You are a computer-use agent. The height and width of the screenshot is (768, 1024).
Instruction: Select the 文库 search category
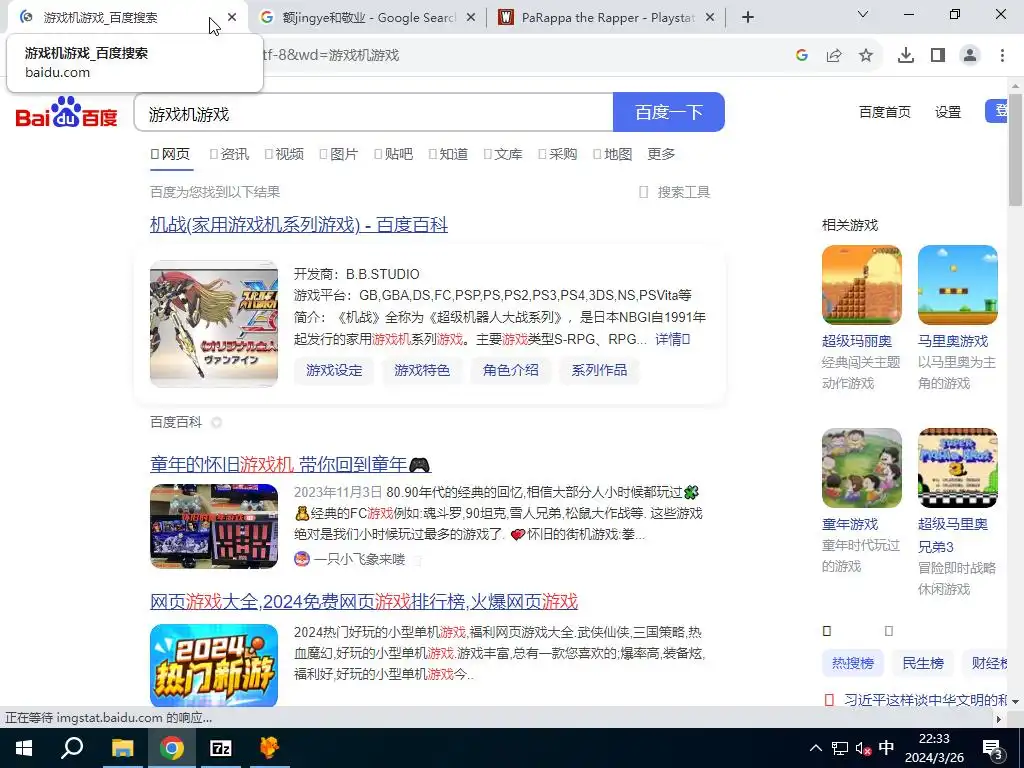(504, 154)
